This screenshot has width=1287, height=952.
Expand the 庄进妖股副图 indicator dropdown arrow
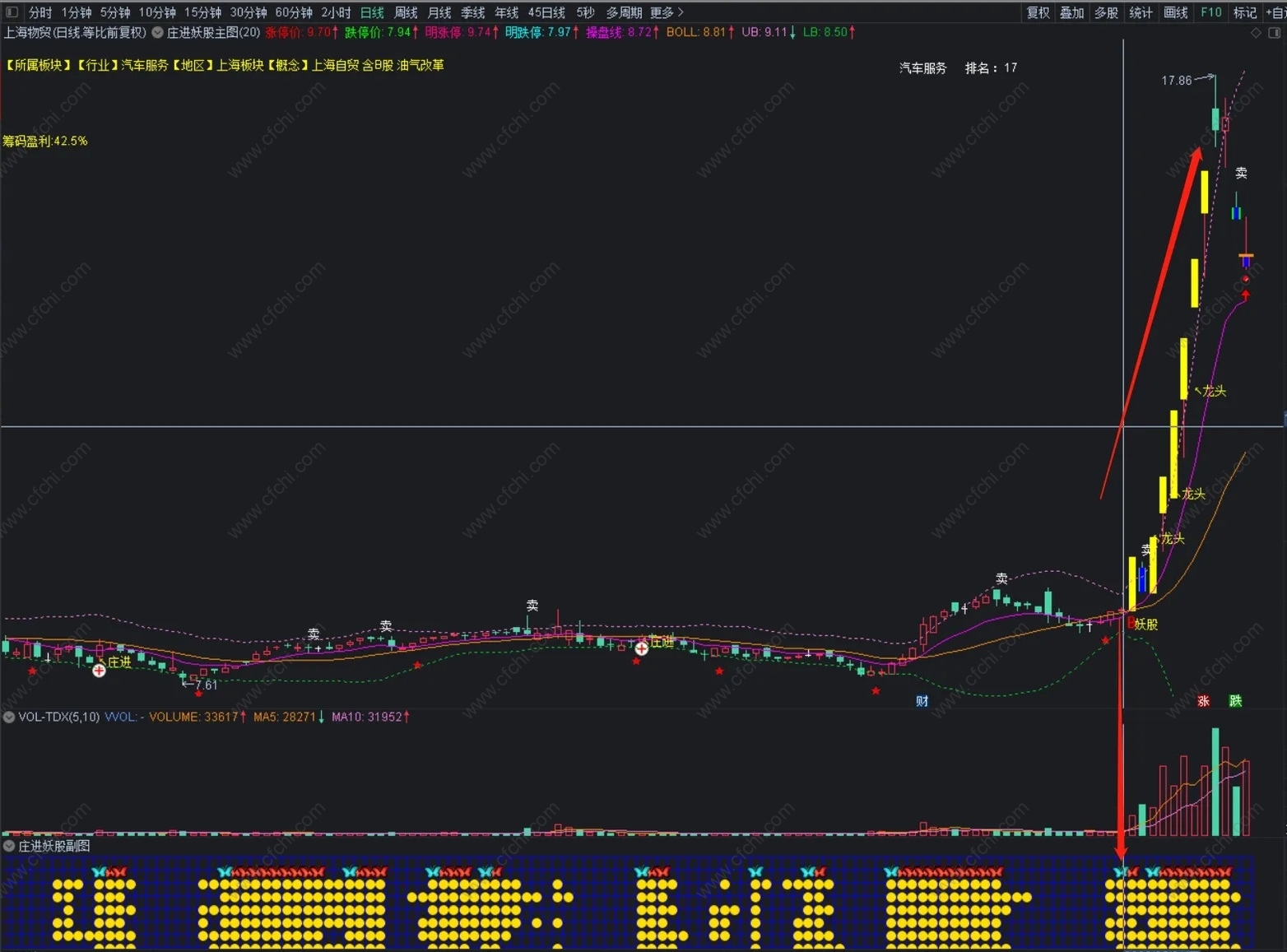[x=8, y=846]
